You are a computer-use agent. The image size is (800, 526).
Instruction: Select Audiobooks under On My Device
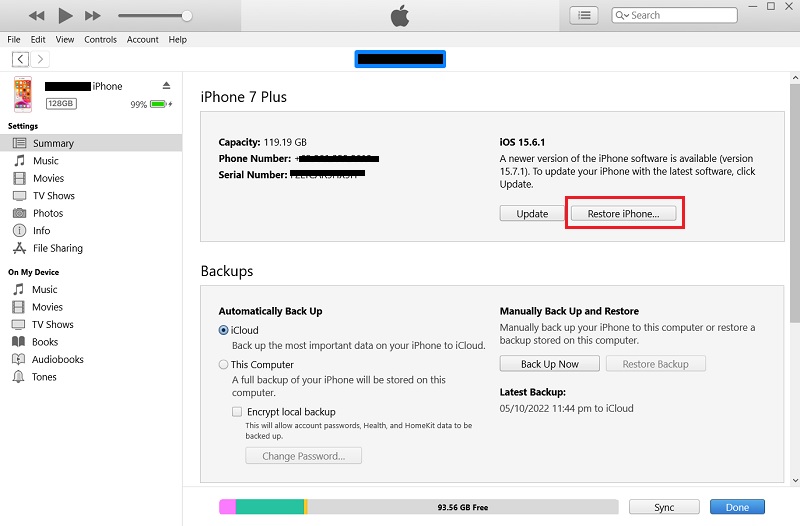click(x=57, y=359)
